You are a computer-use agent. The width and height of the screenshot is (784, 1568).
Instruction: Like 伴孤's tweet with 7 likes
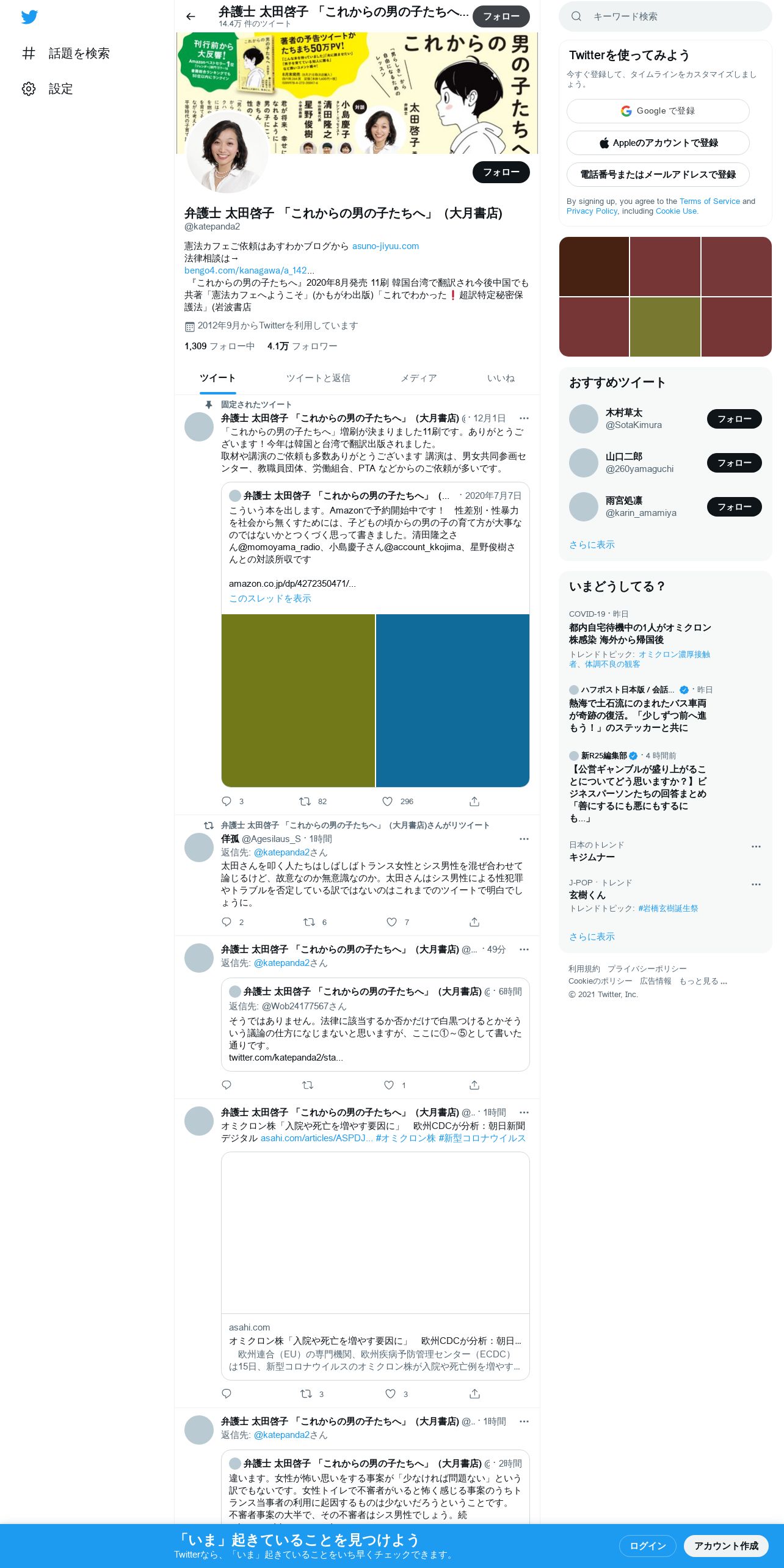391,922
